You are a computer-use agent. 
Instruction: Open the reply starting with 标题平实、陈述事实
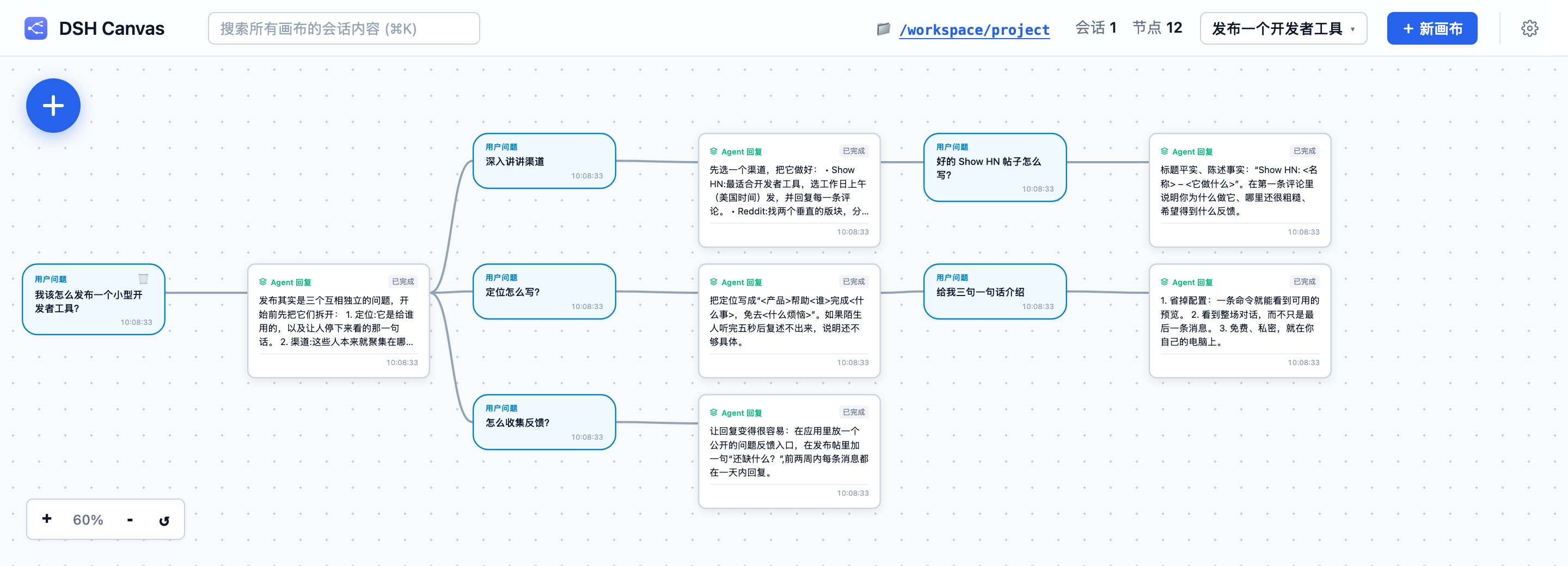coord(1239,190)
